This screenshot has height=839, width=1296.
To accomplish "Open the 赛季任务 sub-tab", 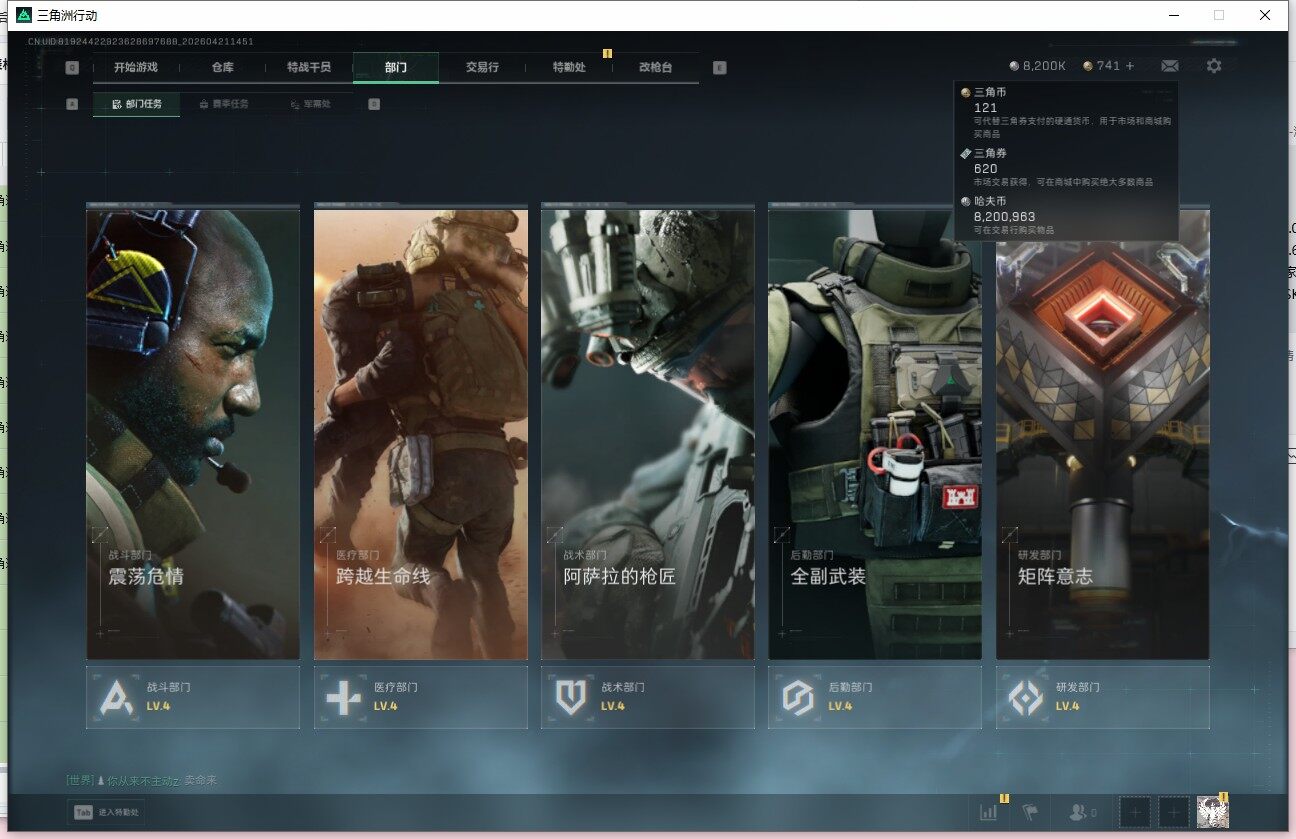I will (224, 104).
